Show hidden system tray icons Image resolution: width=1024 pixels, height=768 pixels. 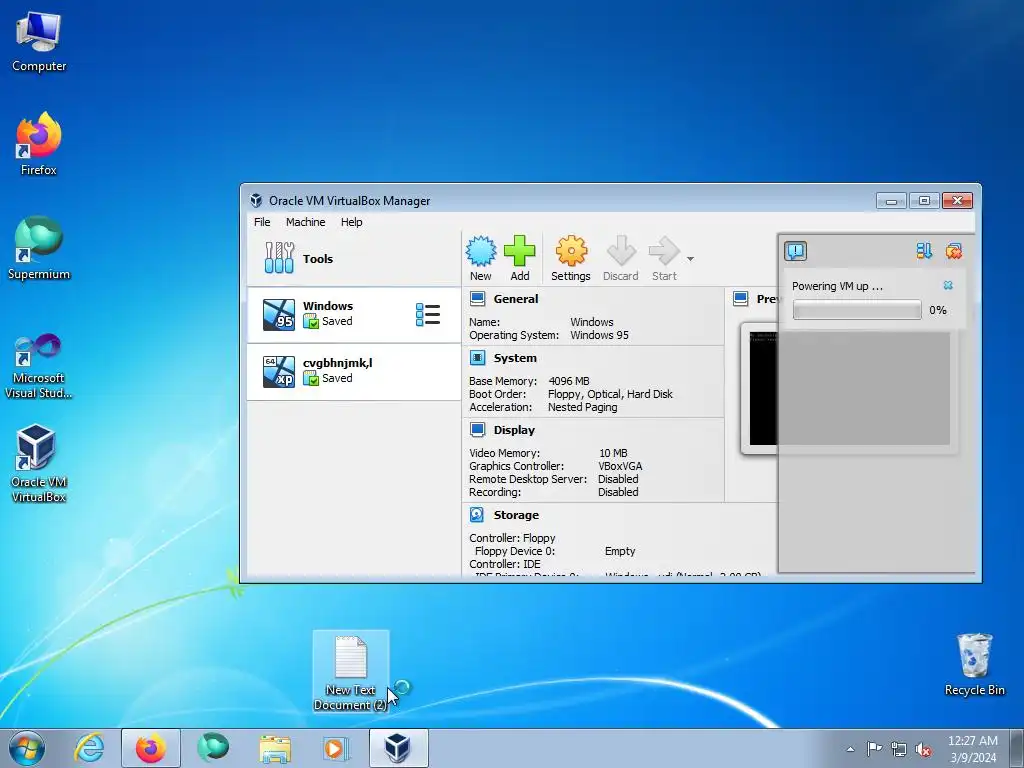pyautogui.click(x=850, y=749)
